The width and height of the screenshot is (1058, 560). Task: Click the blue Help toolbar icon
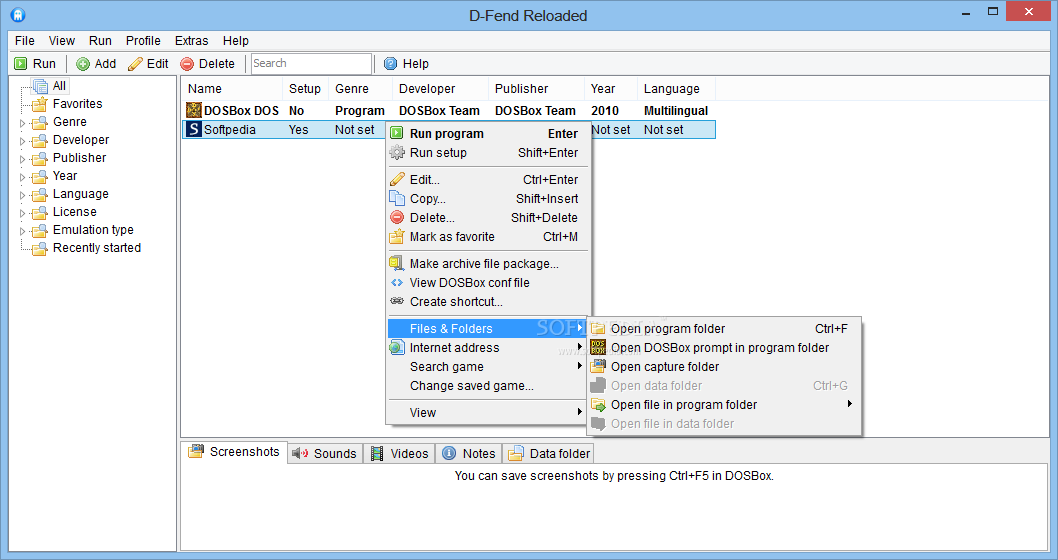point(391,63)
